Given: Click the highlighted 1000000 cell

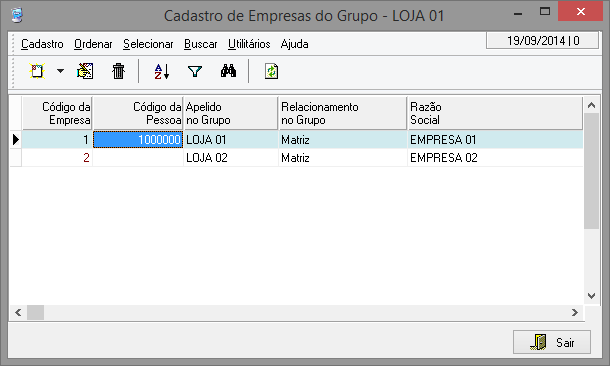Looking at the screenshot, I should tap(138, 139).
